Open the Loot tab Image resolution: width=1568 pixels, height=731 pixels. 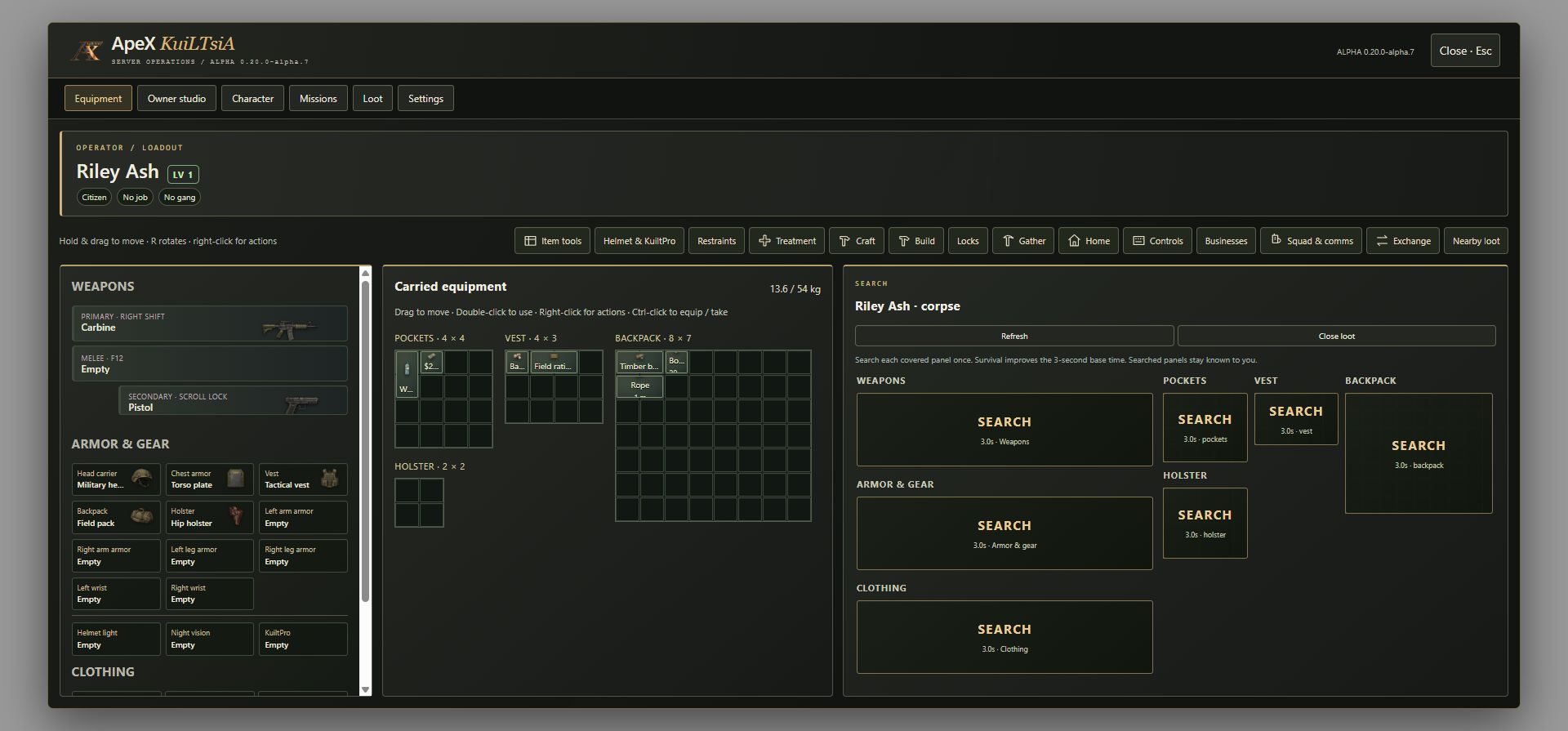(x=372, y=99)
